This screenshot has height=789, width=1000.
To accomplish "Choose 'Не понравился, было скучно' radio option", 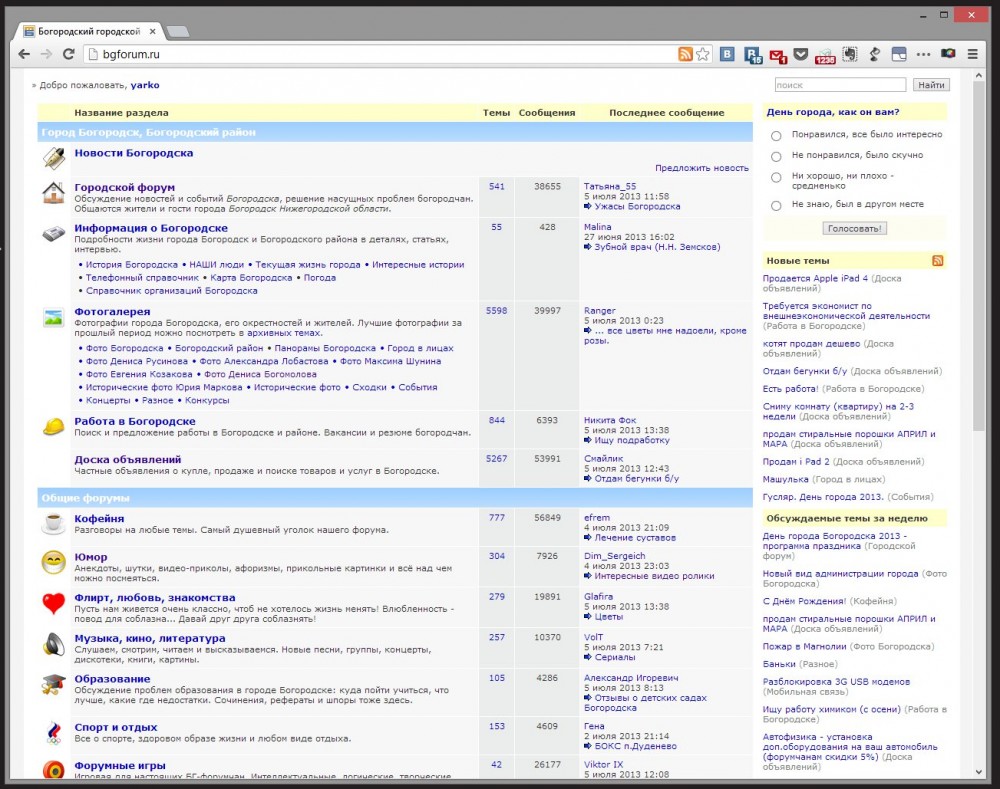I will 776,156.
